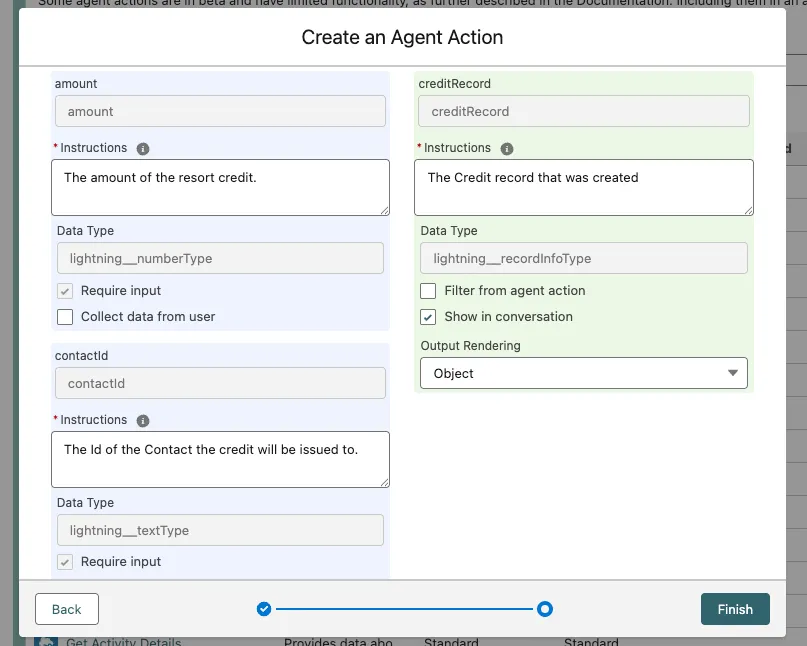
Task: Open the Output Rendering dropdown
Action: pyautogui.click(x=583, y=373)
